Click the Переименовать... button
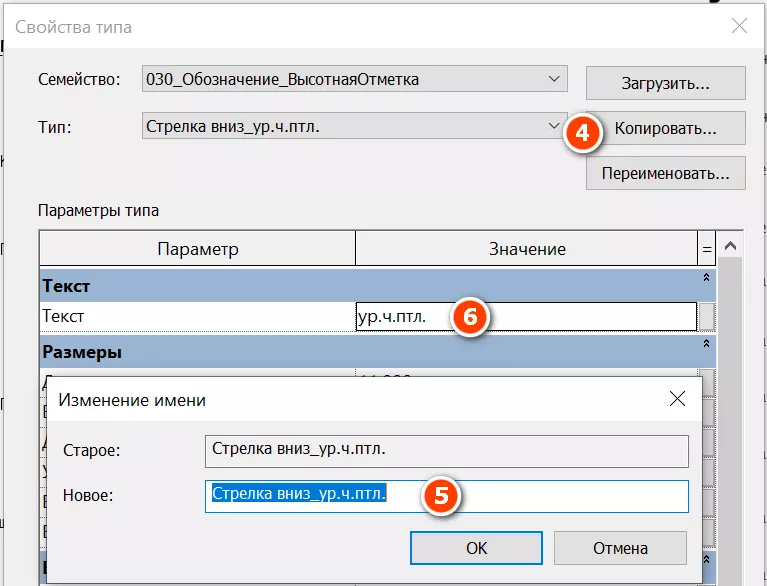The height and width of the screenshot is (586, 767). [x=665, y=172]
